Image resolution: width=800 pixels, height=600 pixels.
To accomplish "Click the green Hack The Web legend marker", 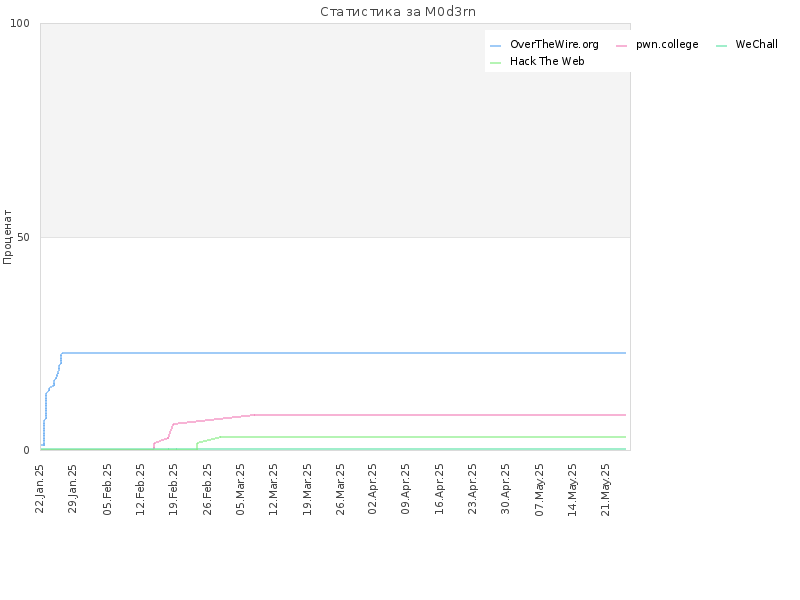I will (495, 63).
